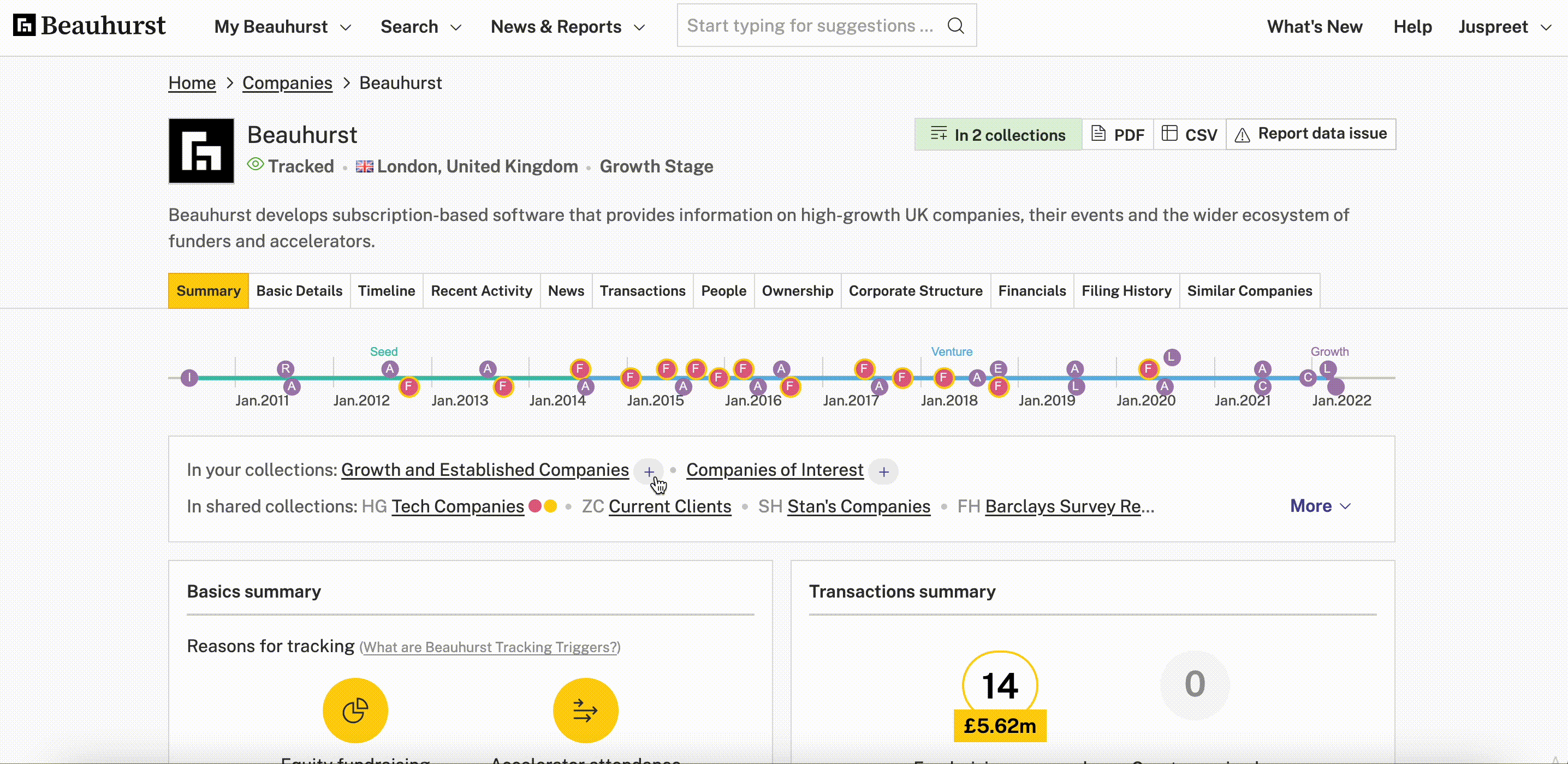Open the Barclays Survey shared collection
The image size is (1568, 764).
click(x=1070, y=506)
